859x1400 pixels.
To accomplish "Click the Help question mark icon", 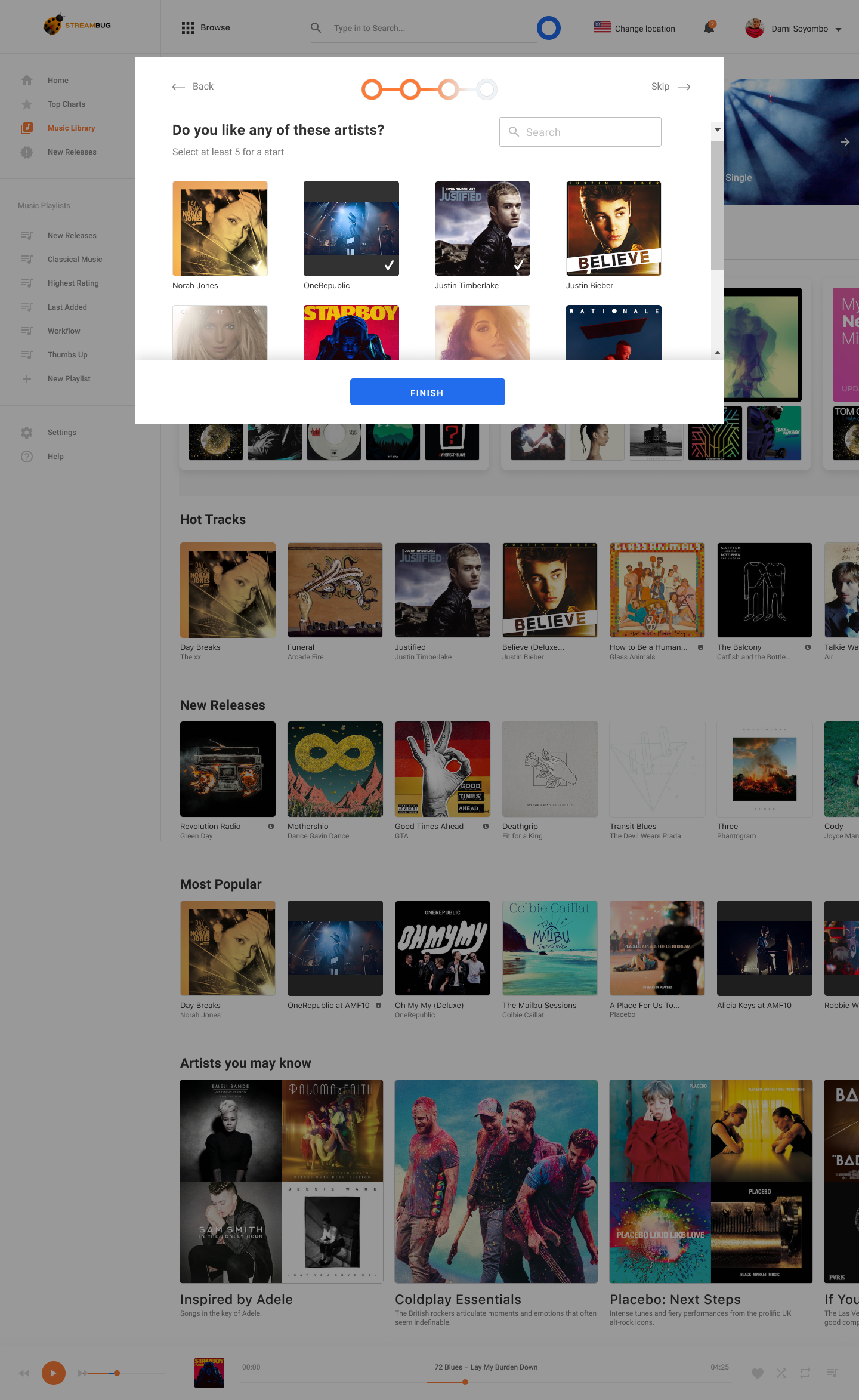I will coord(27,457).
